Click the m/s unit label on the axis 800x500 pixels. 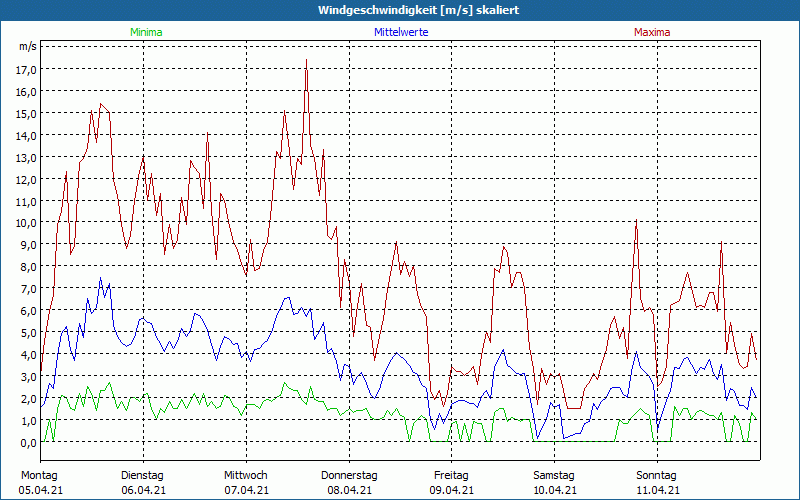pyautogui.click(x=27, y=47)
